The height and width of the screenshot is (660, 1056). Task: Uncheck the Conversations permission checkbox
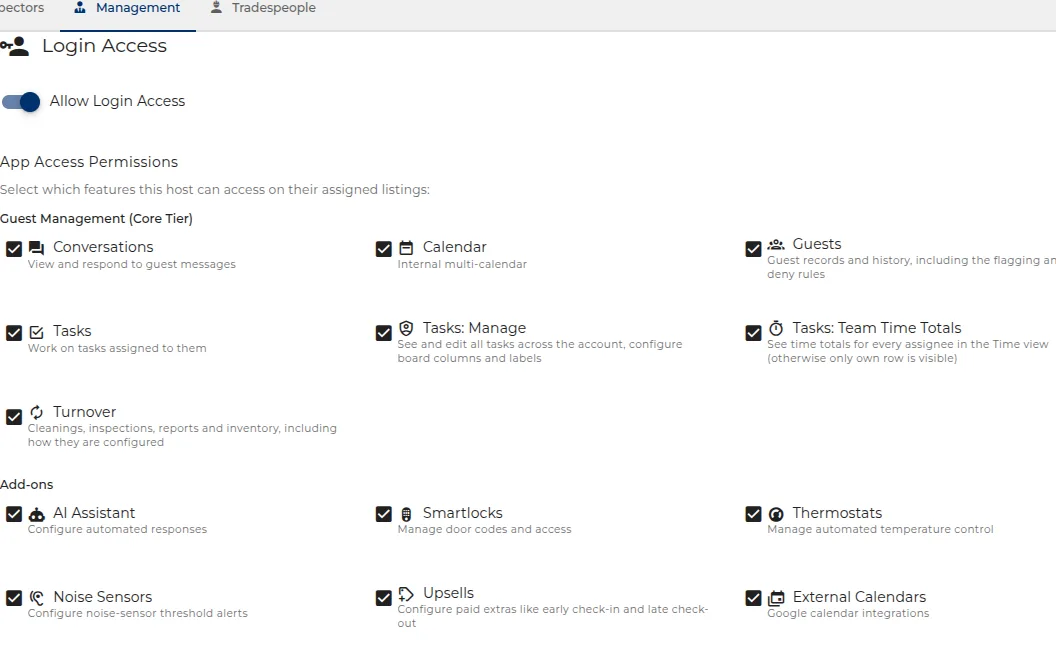point(13,249)
